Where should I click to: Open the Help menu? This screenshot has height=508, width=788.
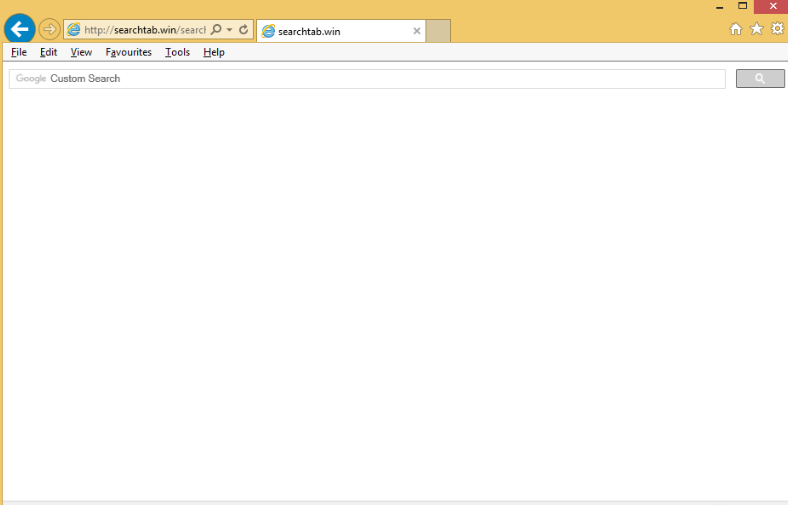pyautogui.click(x=214, y=52)
